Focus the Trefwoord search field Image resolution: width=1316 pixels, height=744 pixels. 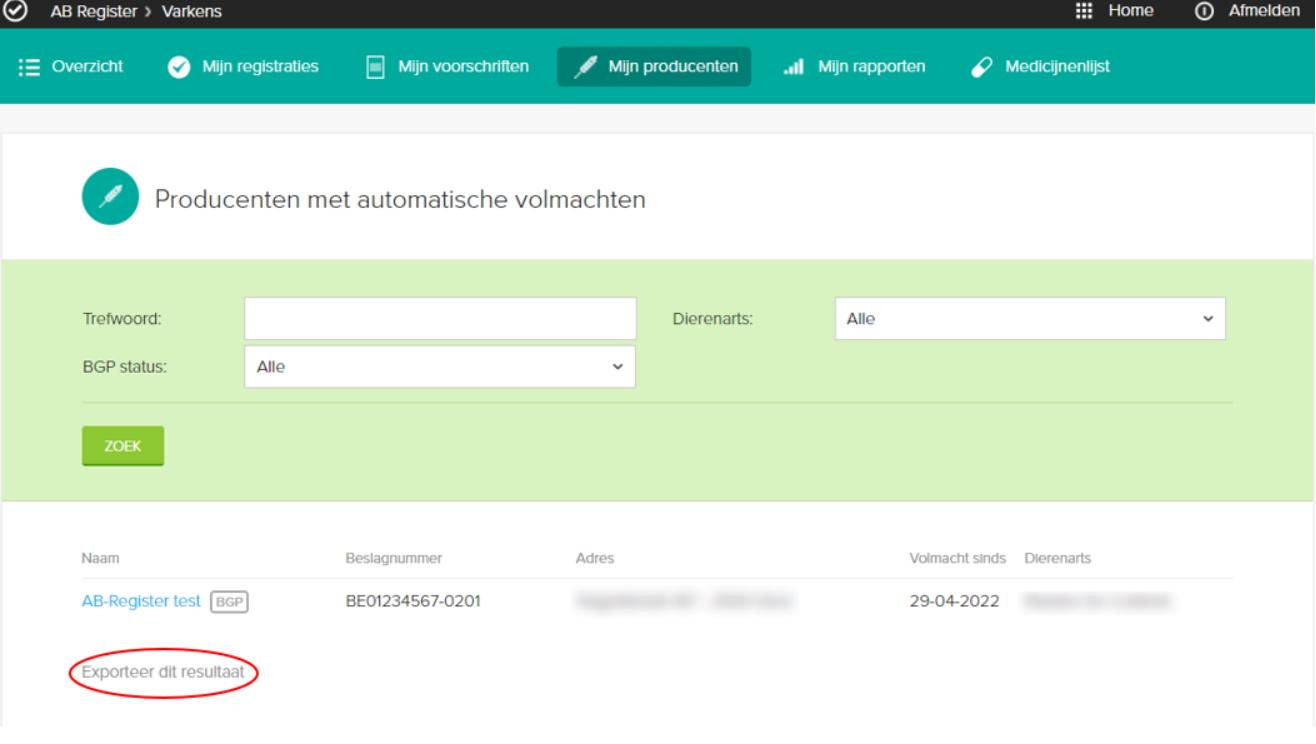click(439, 319)
